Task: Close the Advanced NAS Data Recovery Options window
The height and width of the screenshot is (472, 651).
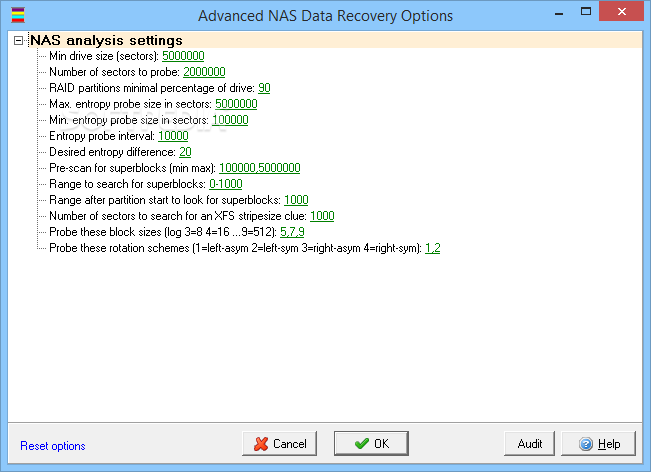Action: coord(622,11)
